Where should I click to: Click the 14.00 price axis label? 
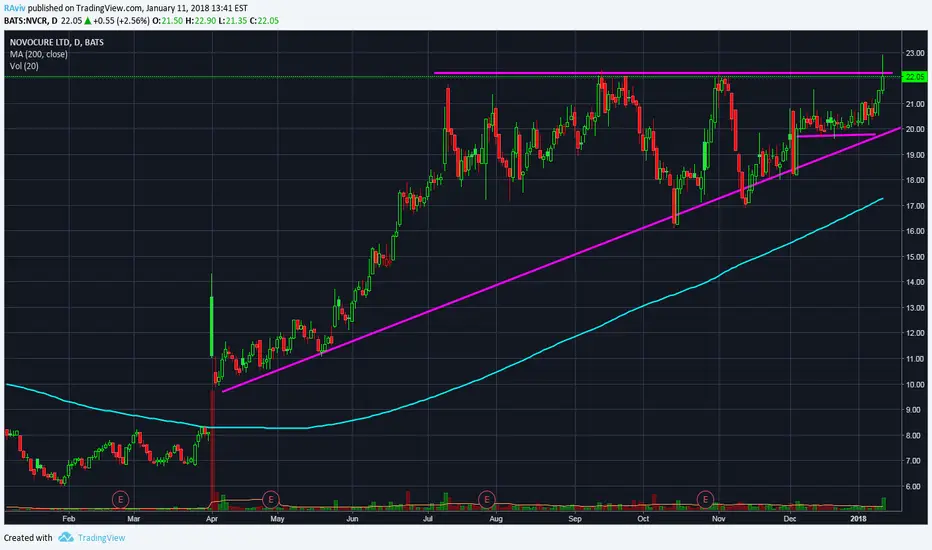point(915,282)
